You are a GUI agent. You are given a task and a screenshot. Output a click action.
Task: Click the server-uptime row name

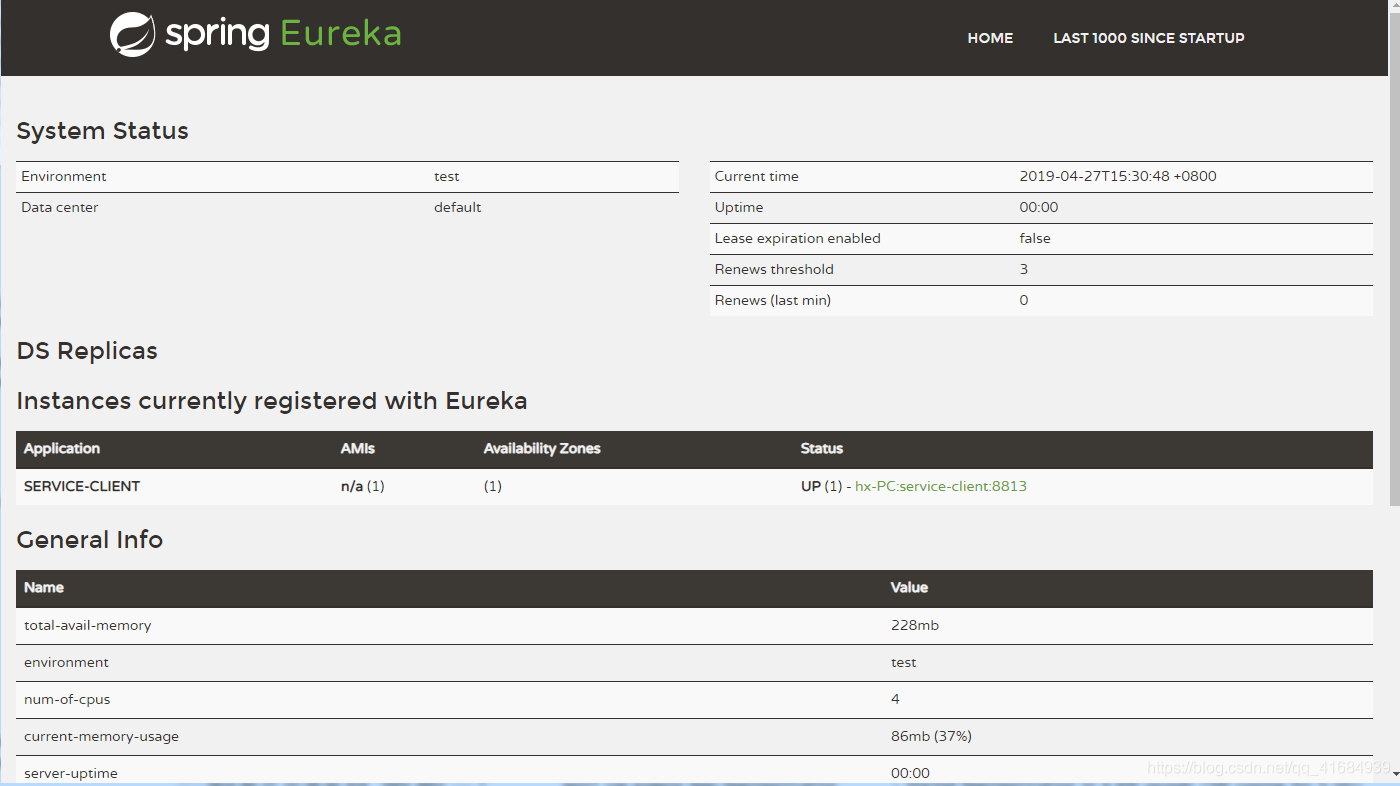71,773
